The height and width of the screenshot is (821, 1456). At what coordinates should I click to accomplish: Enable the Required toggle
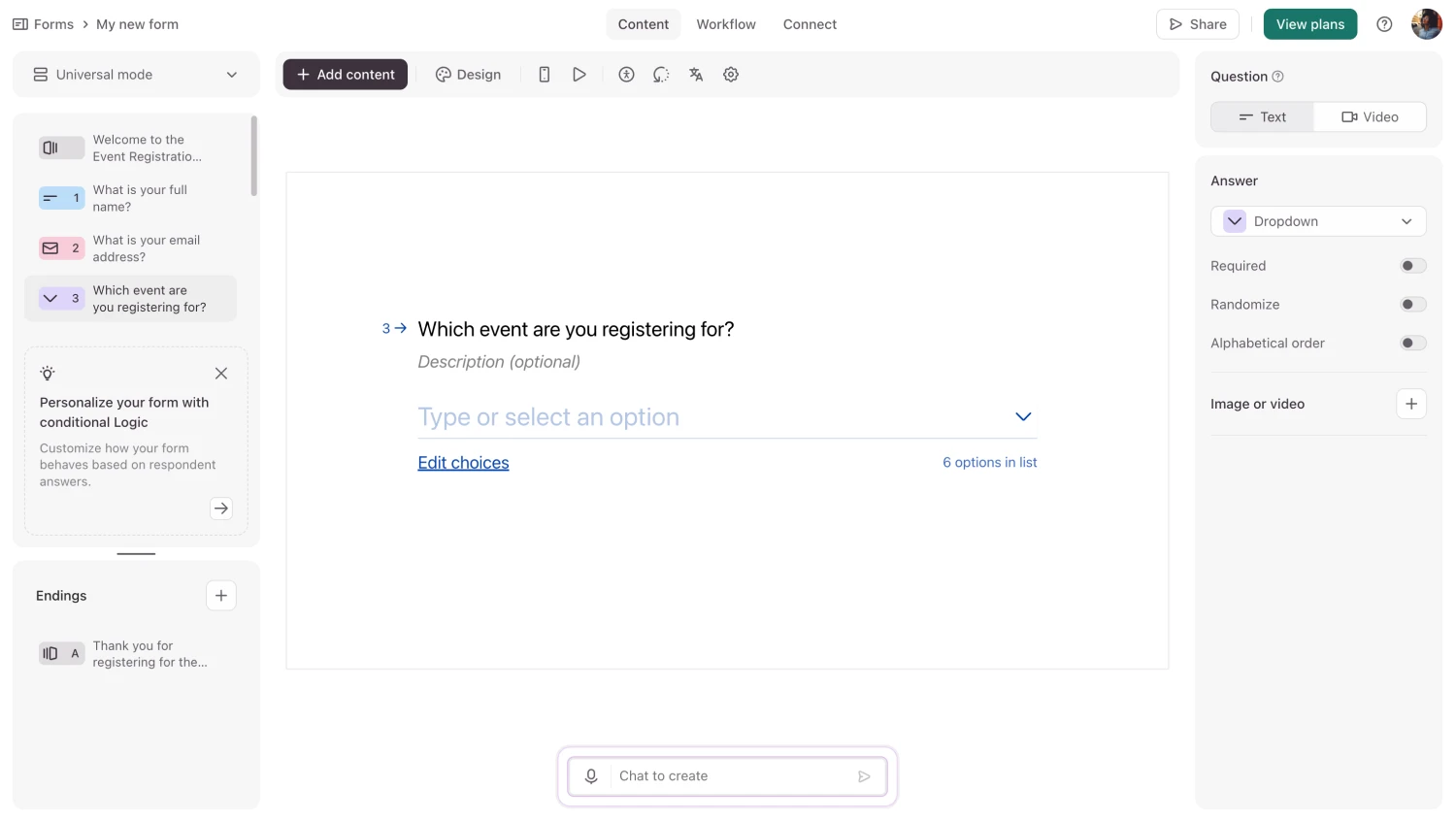(1413, 265)
